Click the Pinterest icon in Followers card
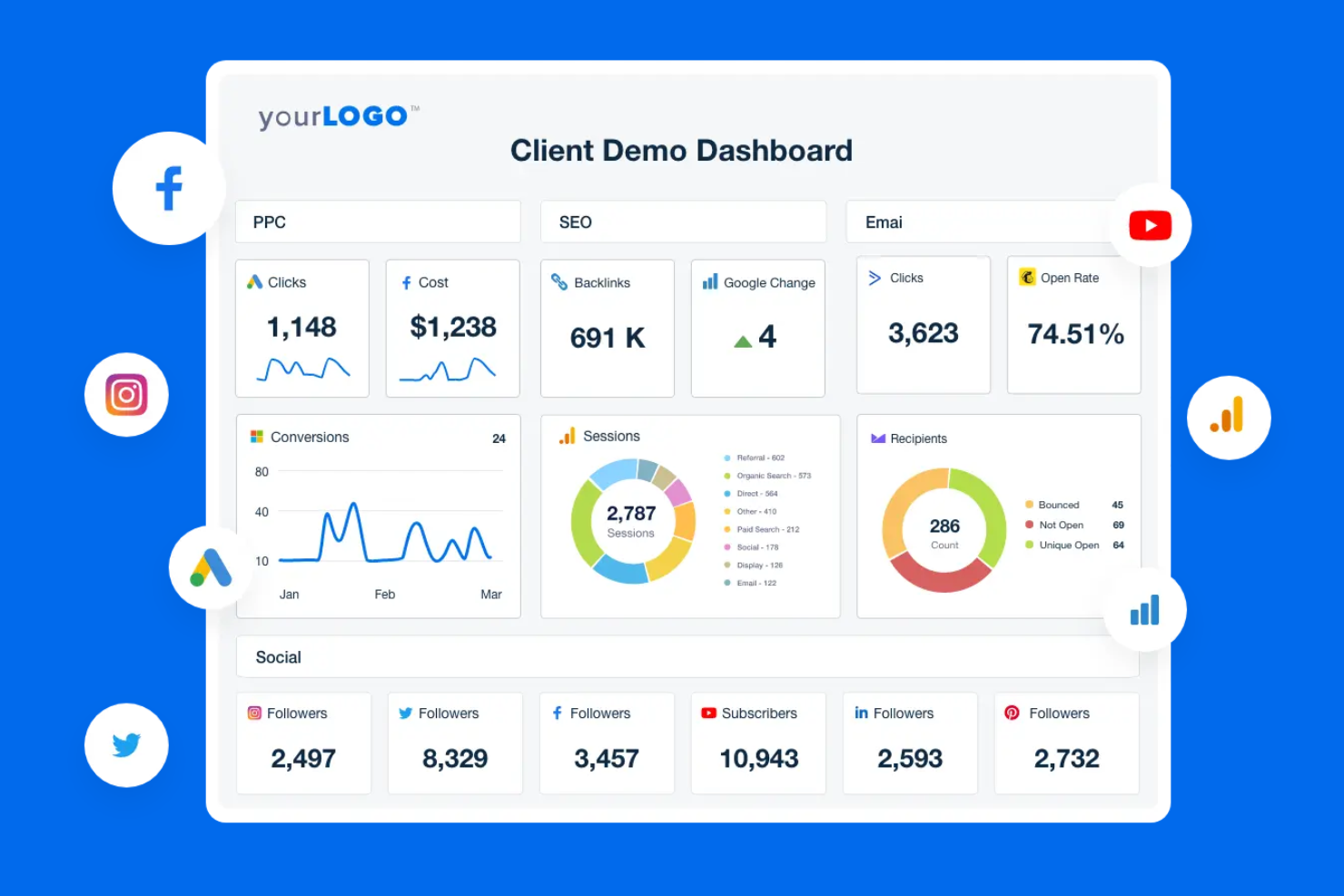Screen dimensions: 1344x896 pyautogui.click(x=1012, y=714)
